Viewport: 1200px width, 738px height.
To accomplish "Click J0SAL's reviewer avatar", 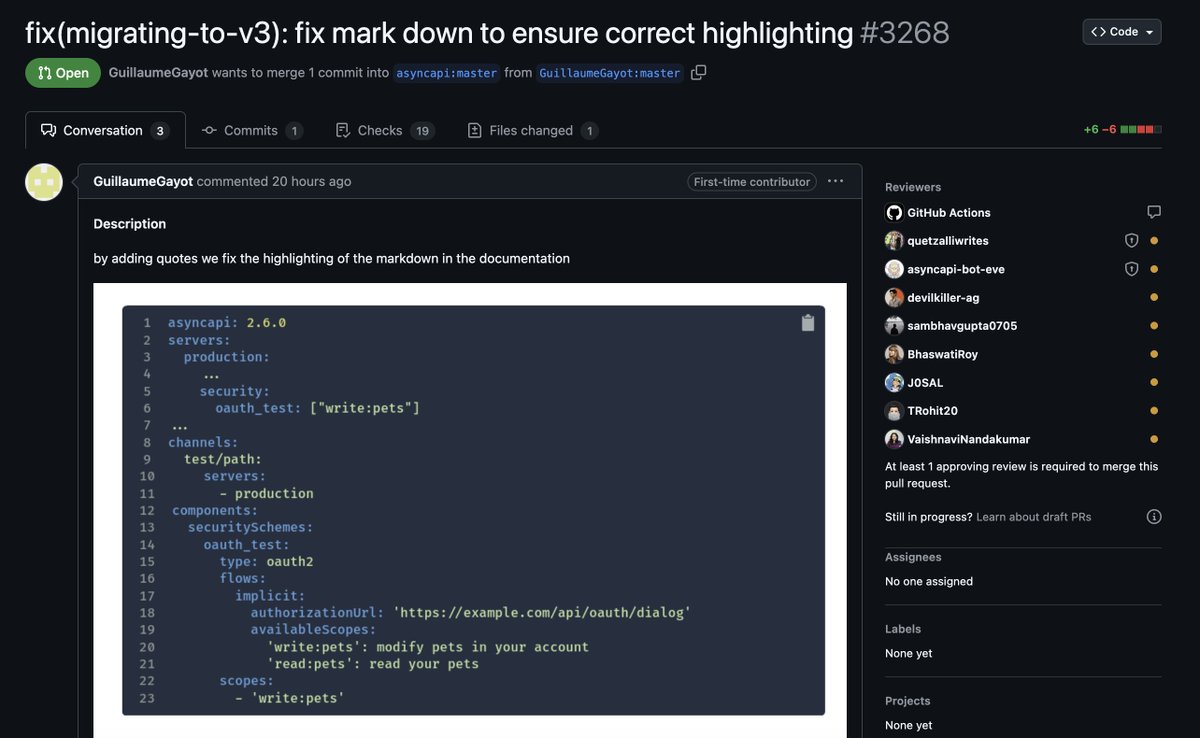I will point(894,382).
